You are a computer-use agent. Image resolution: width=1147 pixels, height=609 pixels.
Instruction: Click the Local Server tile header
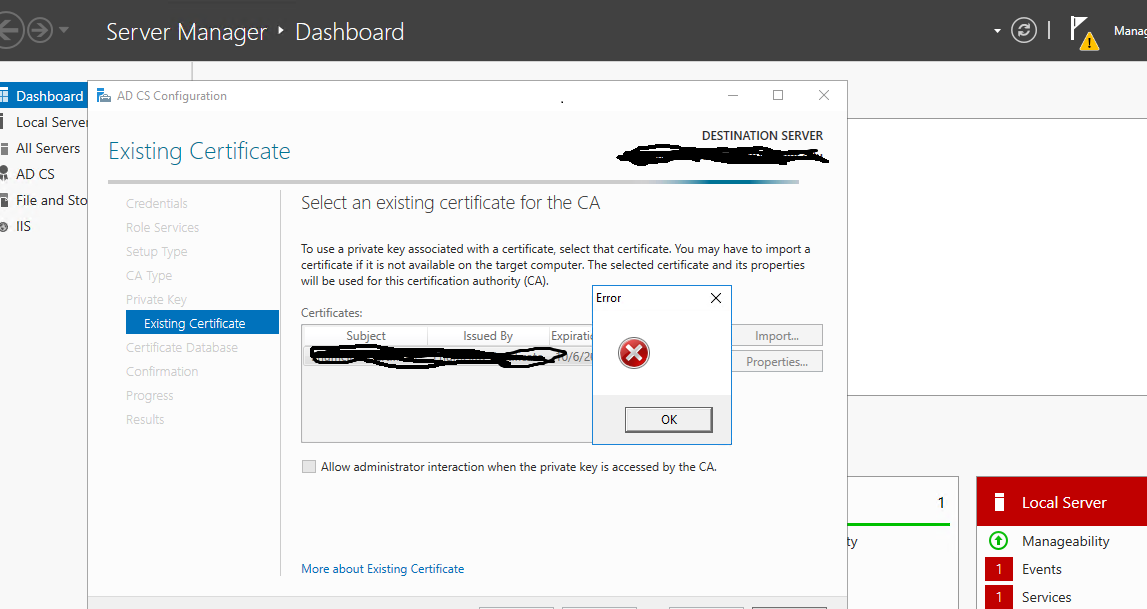pos(1061,502)
